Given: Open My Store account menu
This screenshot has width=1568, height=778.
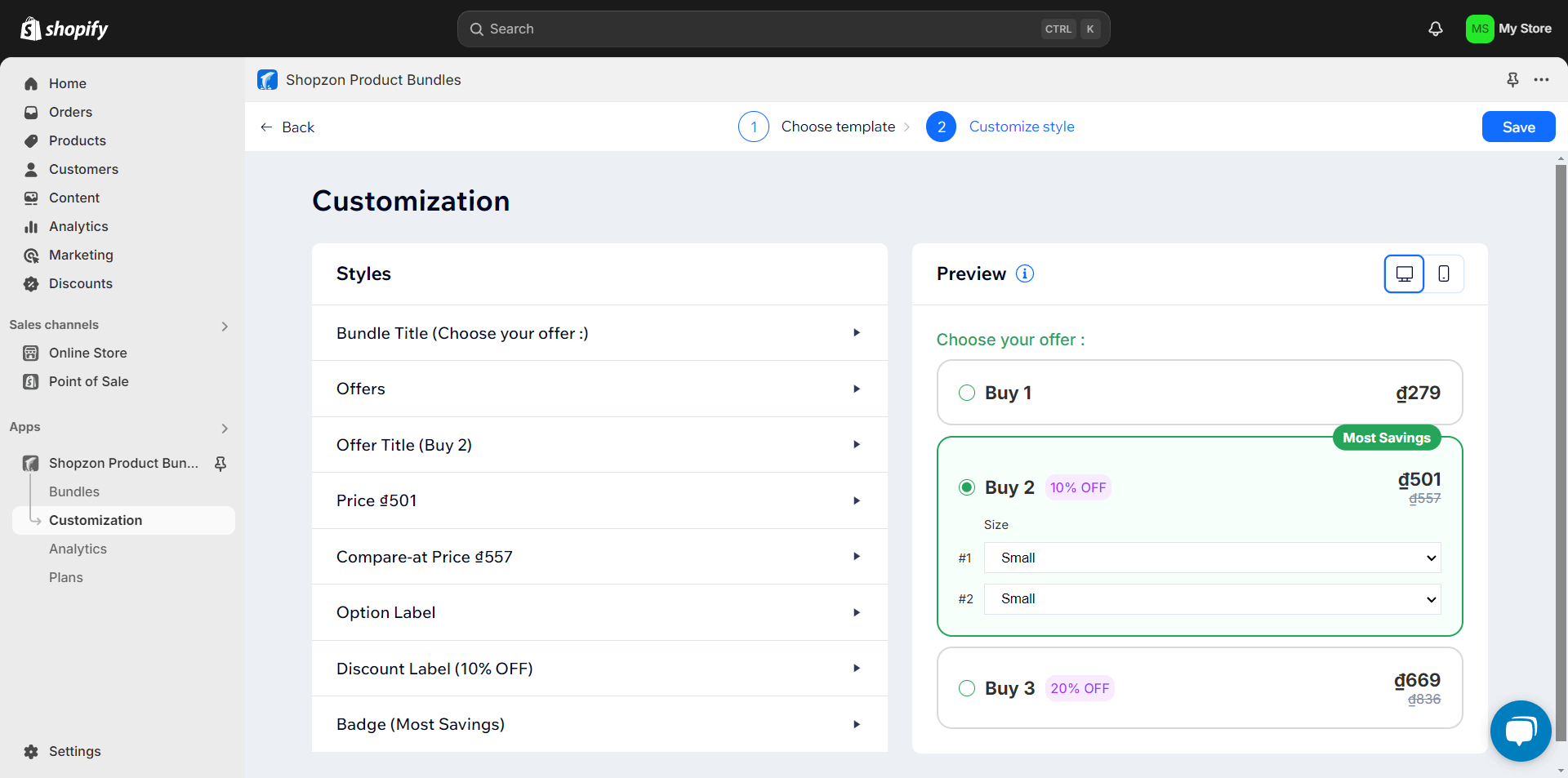Looking at the screenshot, I should (x=1509, y=29).
